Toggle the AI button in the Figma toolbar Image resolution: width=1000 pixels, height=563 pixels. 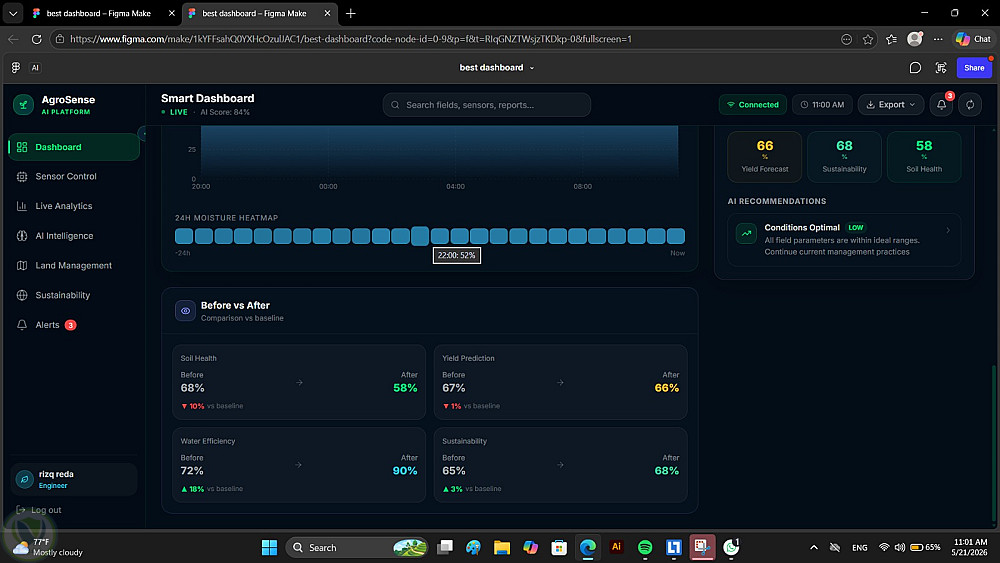35,68
